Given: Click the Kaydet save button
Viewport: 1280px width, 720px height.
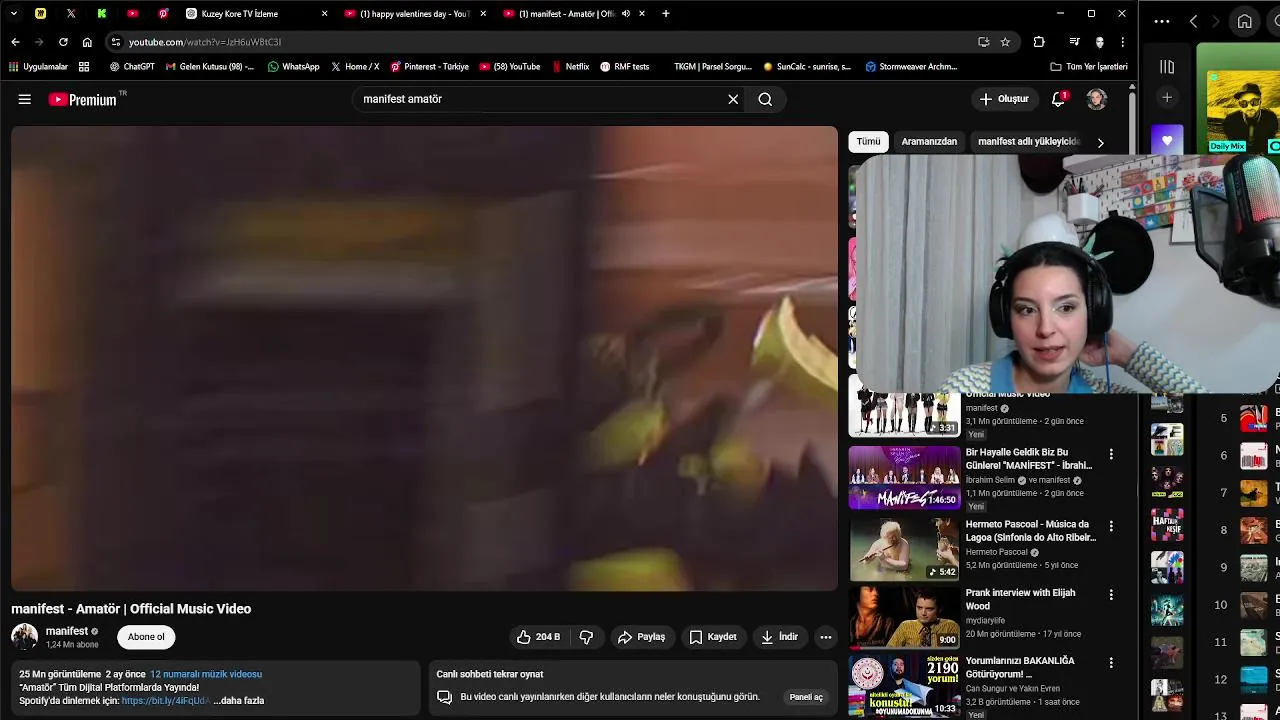Looking at the screenshot, I should point(713,637).
